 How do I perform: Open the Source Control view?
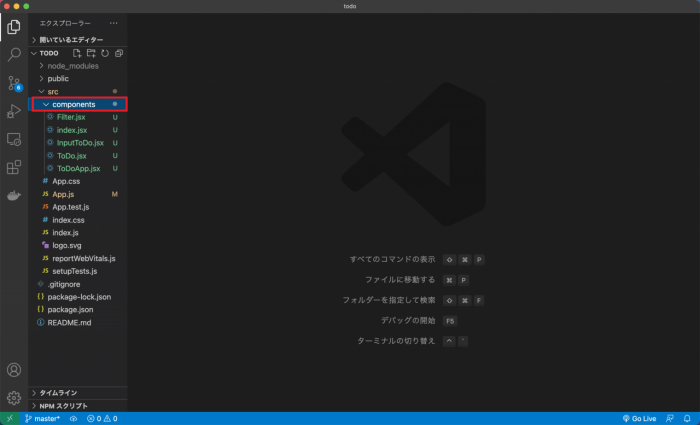(x=14, y=83)
